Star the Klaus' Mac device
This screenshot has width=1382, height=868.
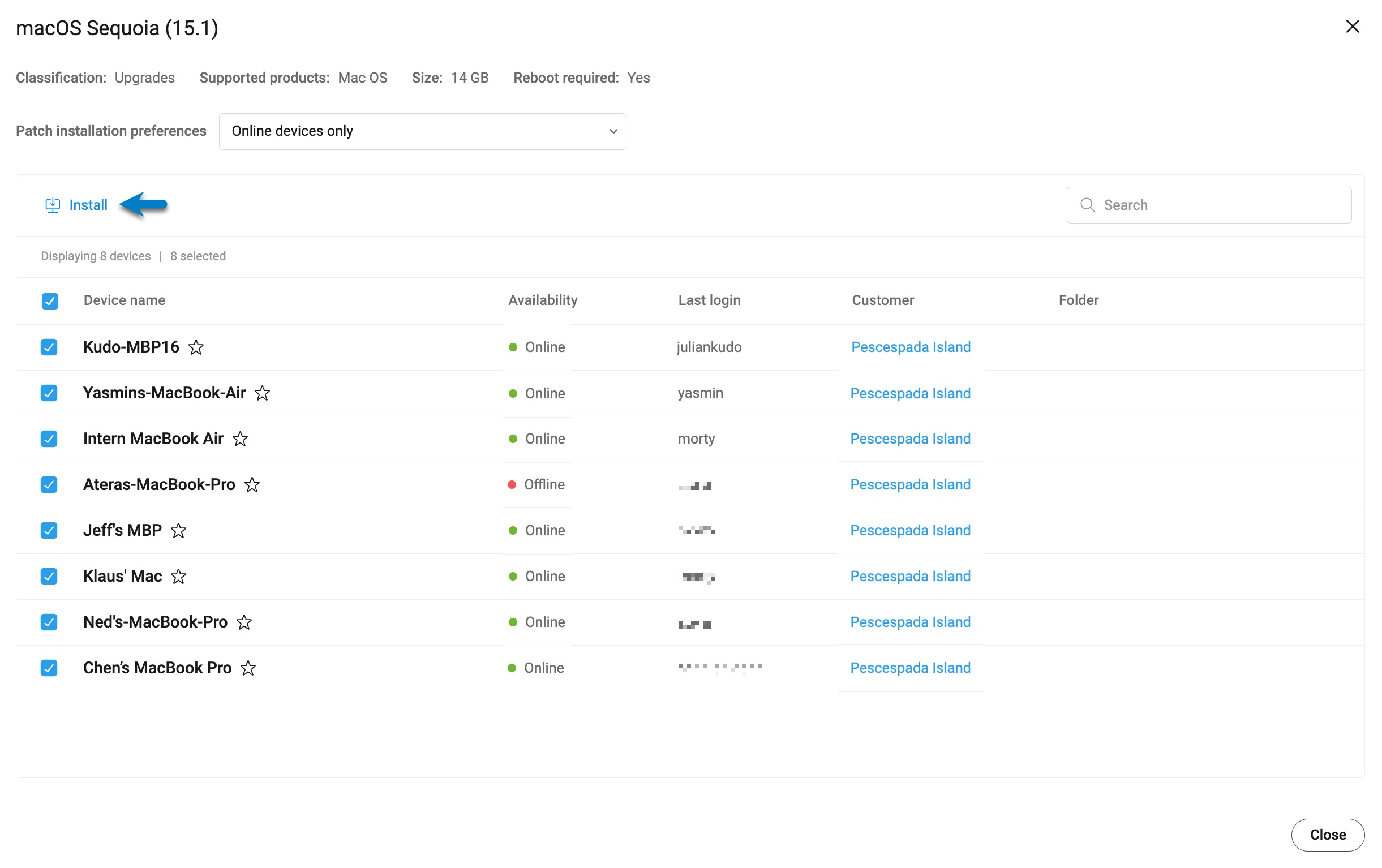(178, 577)
